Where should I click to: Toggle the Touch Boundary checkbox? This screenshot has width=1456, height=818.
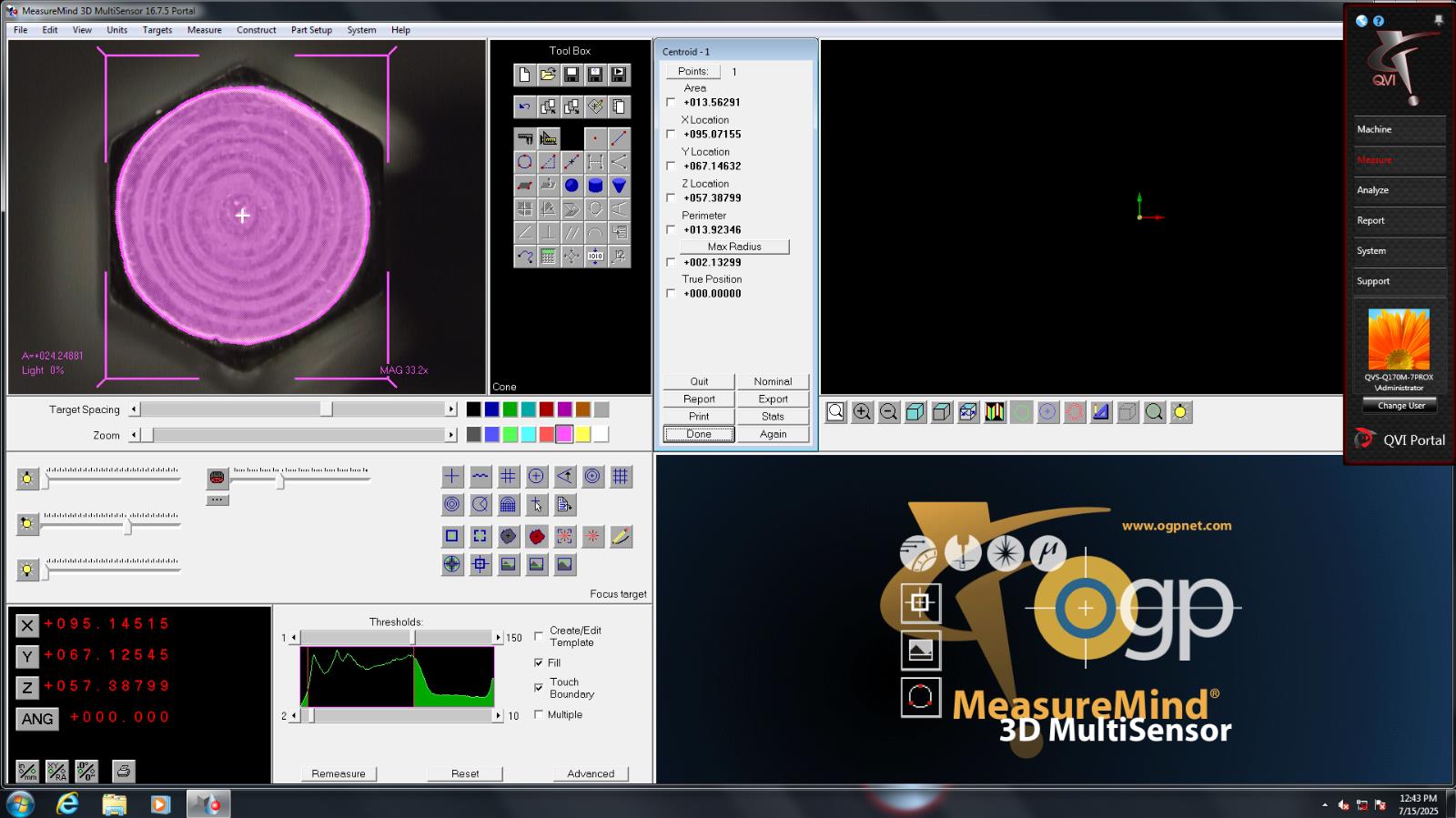(539, 687)
